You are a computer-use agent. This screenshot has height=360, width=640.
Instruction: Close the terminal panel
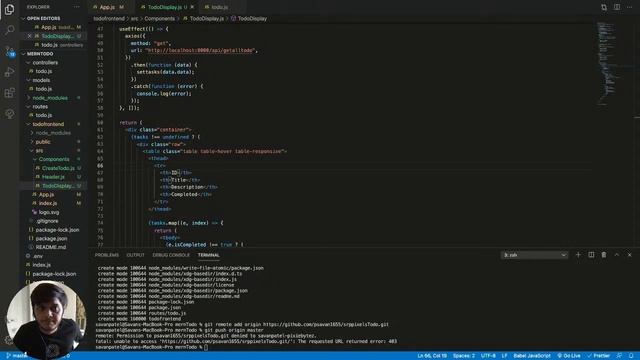pyautogui.click(x=629, y=255)
